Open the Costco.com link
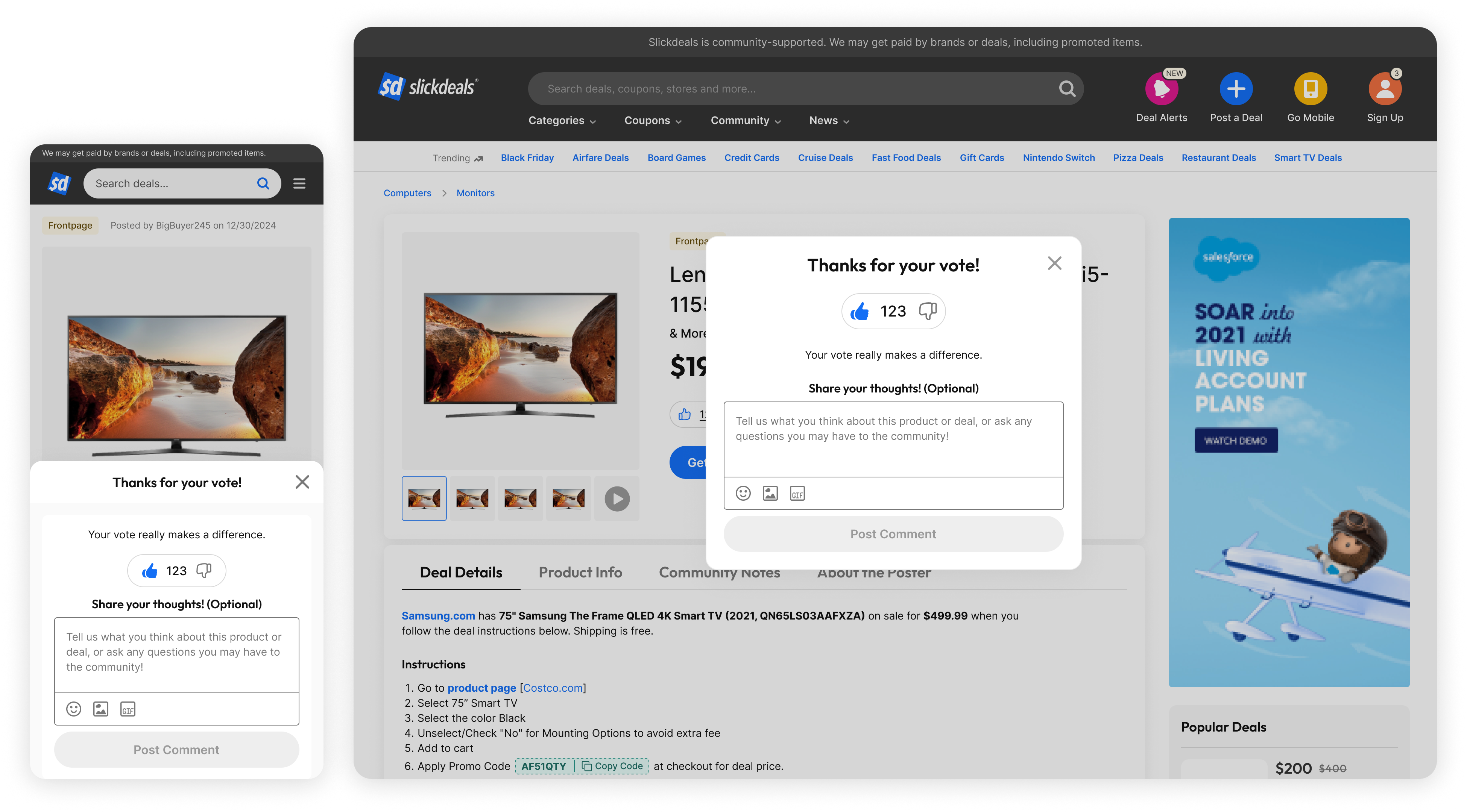Screen dimensions: 1467x812 [x=553, y=688]
